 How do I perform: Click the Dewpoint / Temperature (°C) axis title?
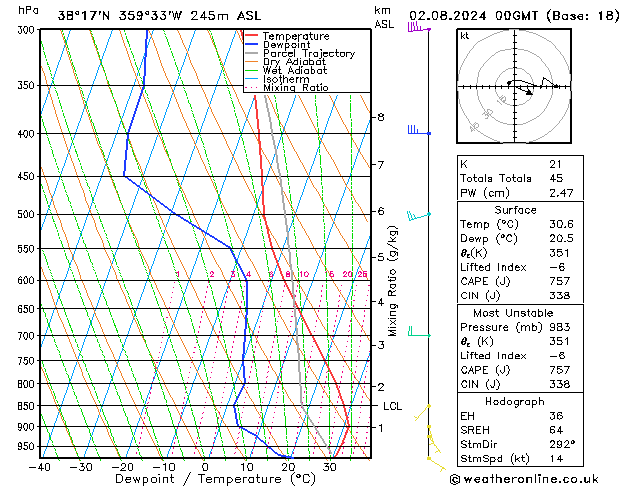[x=215, y=479]
